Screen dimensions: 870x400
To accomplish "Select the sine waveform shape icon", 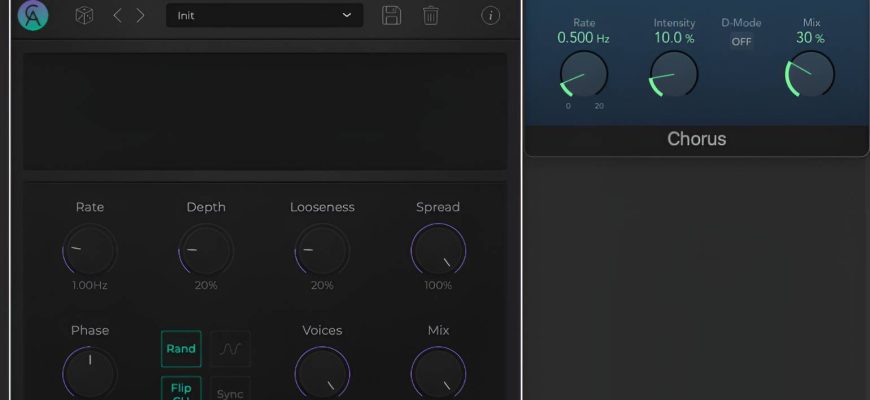I will pos(230,349).
